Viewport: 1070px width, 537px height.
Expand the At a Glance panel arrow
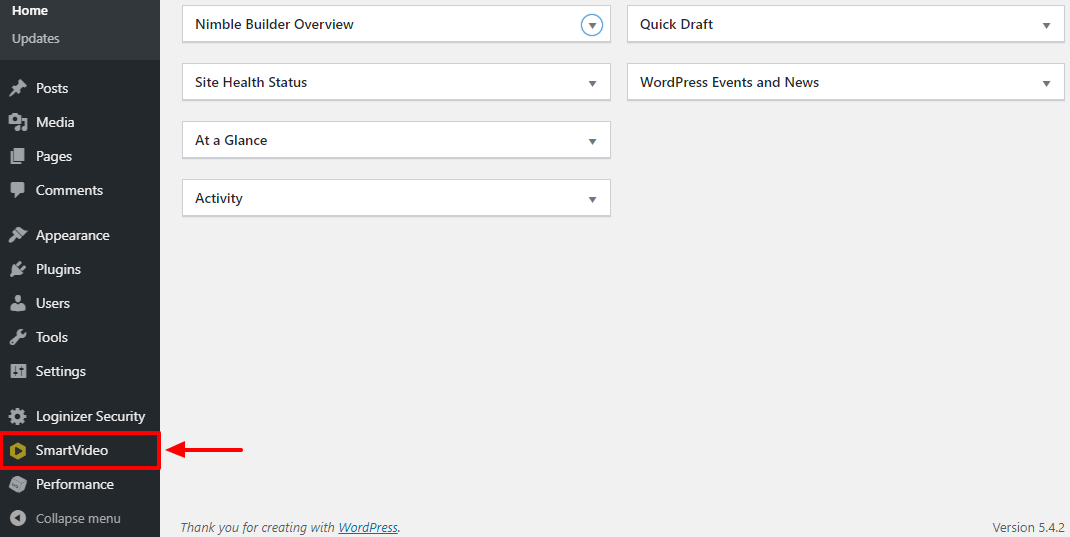pos(592,141)
